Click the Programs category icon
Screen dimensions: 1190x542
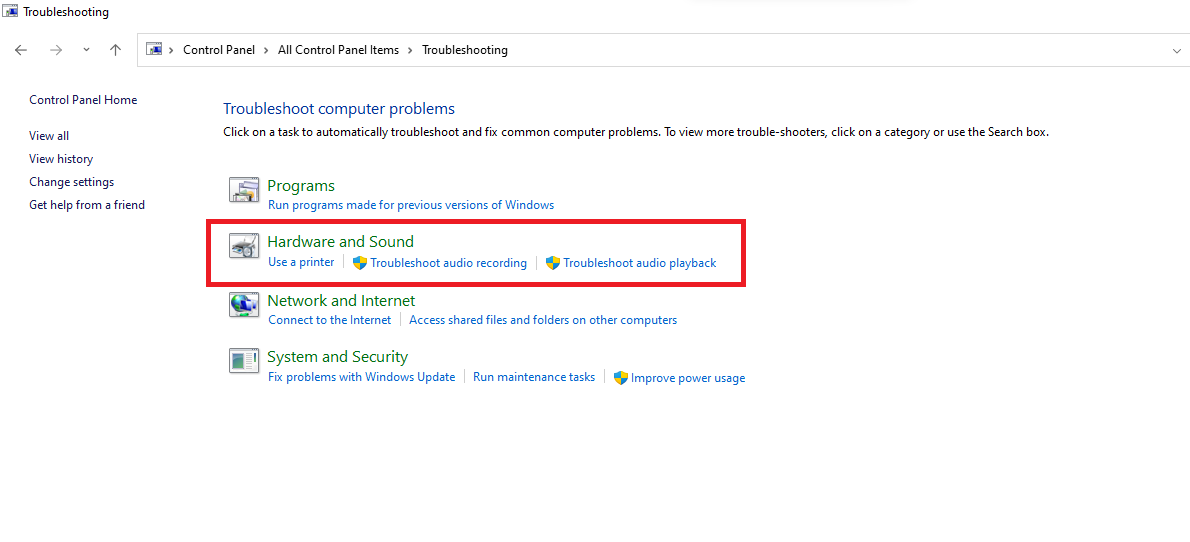click(x=244, y=190)
